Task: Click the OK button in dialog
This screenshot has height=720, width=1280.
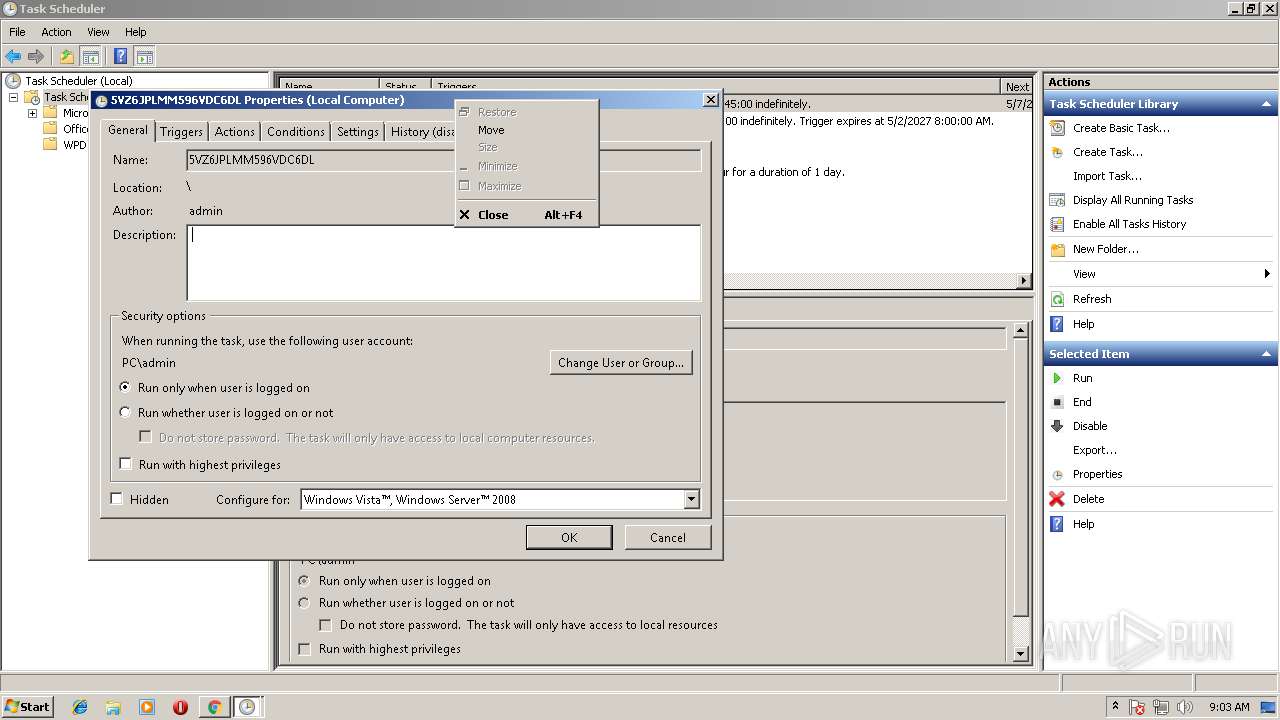Action: click(x=569, y=537)
